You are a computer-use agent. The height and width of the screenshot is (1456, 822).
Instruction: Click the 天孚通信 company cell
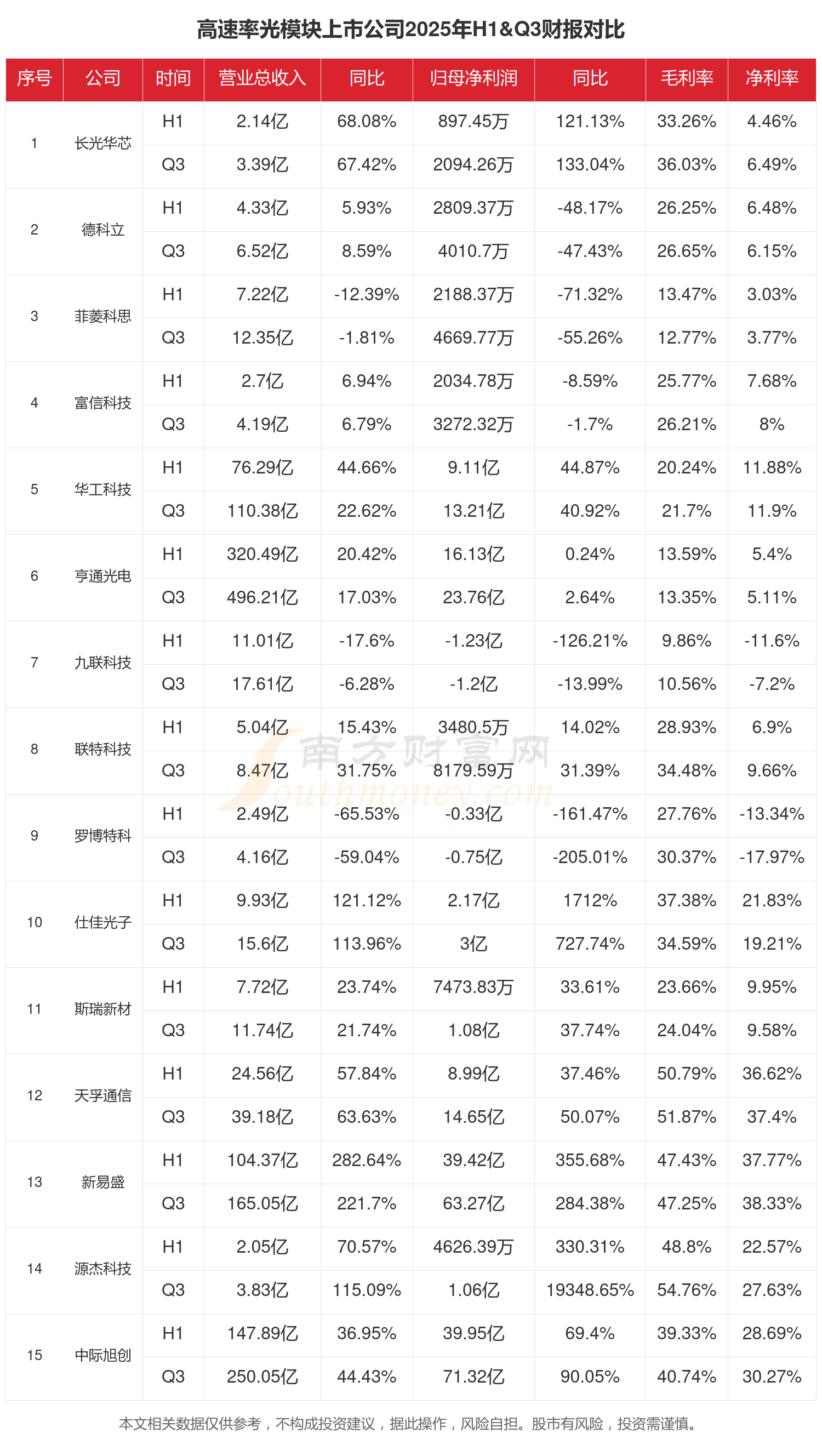coord(103,1095)
